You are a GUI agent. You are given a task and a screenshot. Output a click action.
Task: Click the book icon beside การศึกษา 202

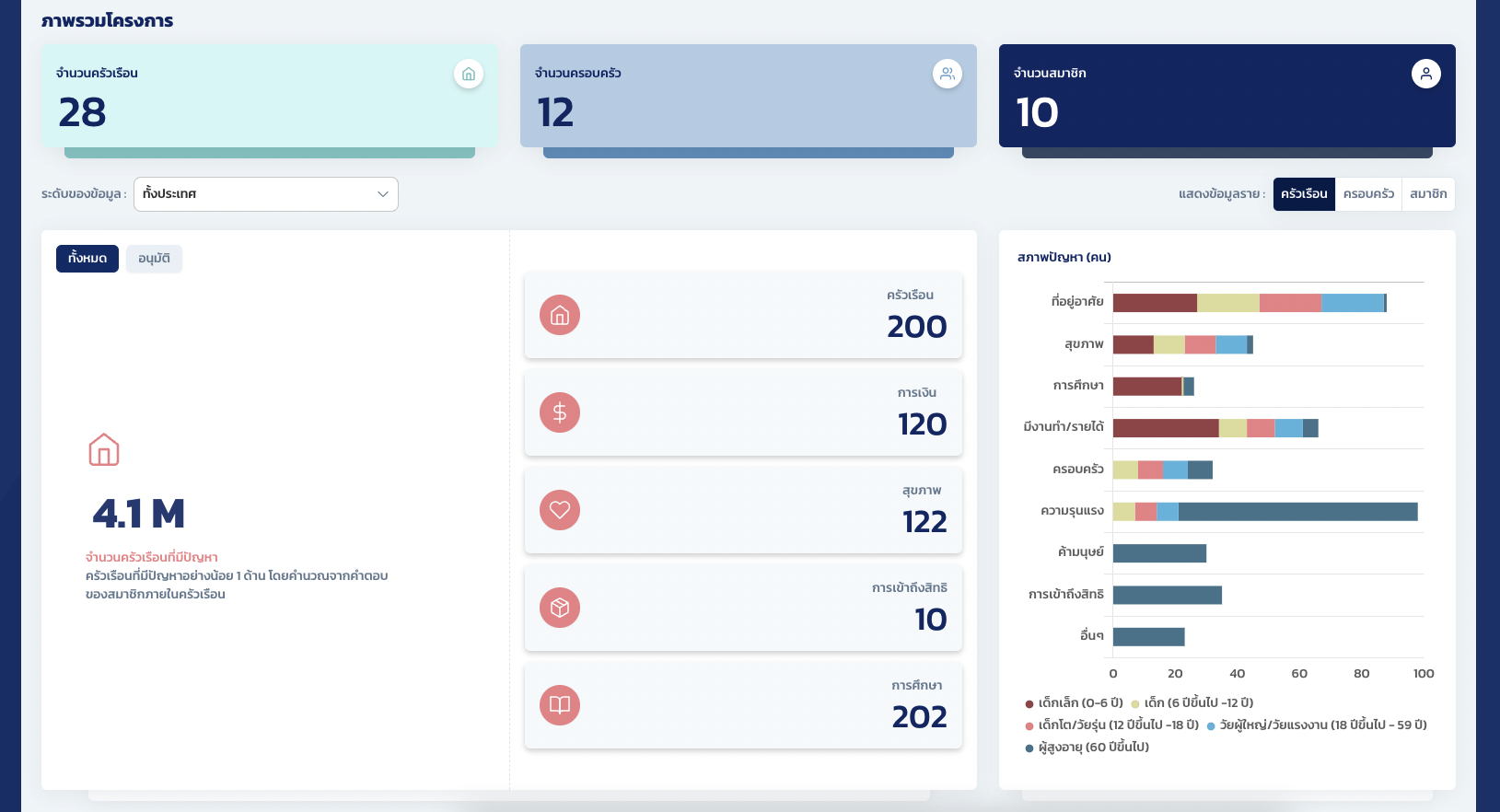click(x=560, y=705)
